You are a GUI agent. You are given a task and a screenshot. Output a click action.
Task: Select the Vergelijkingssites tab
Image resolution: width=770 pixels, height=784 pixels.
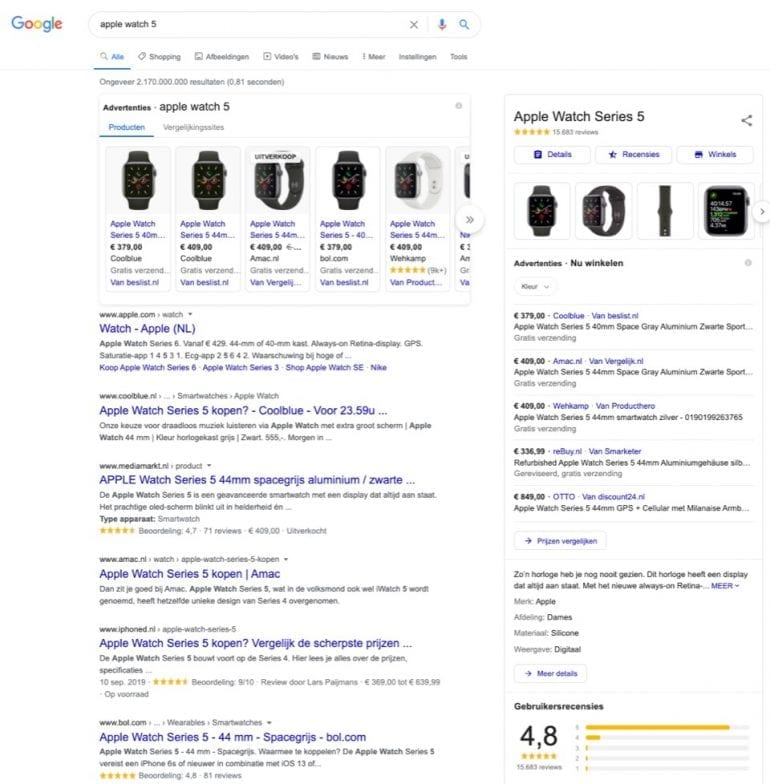[x=194, y=127]
